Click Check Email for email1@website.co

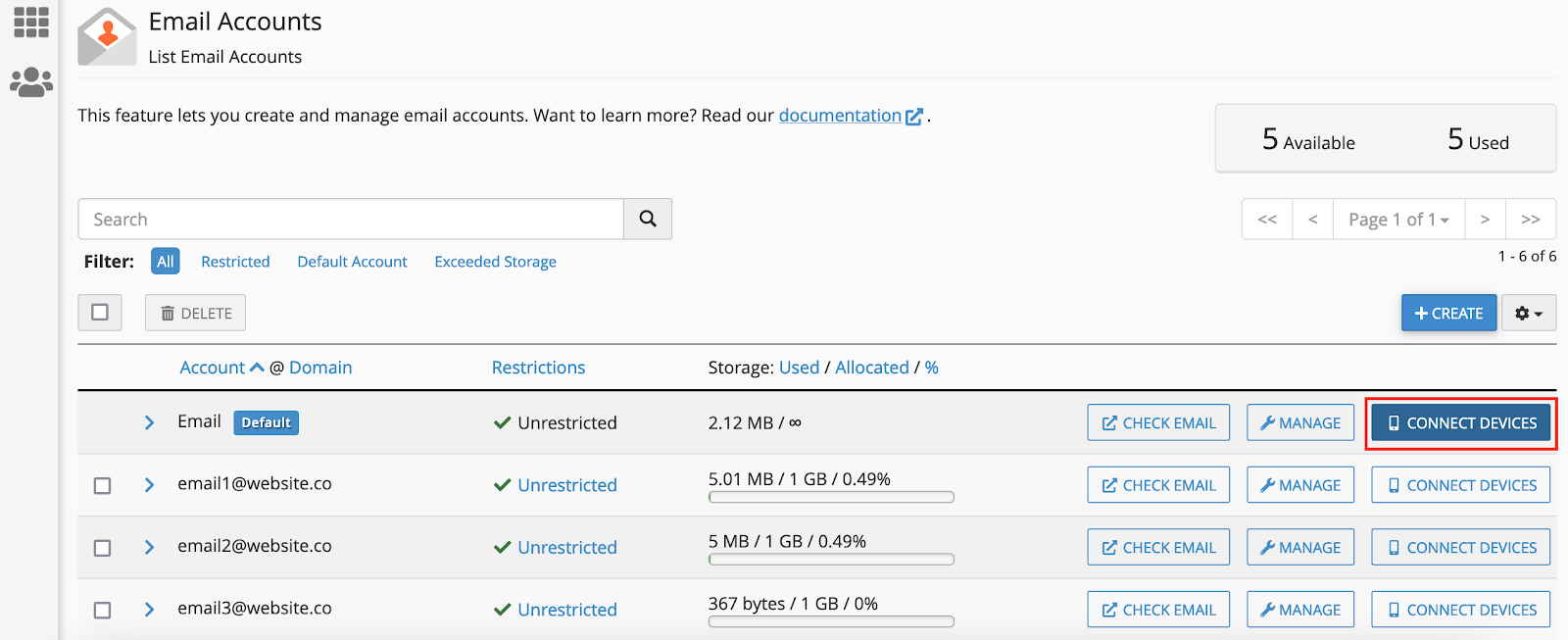(1158, 485)
